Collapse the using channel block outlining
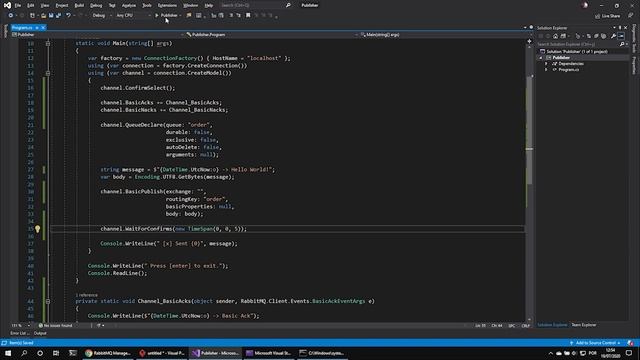Viewport: 640px width, 360px height. coord(48,73)
